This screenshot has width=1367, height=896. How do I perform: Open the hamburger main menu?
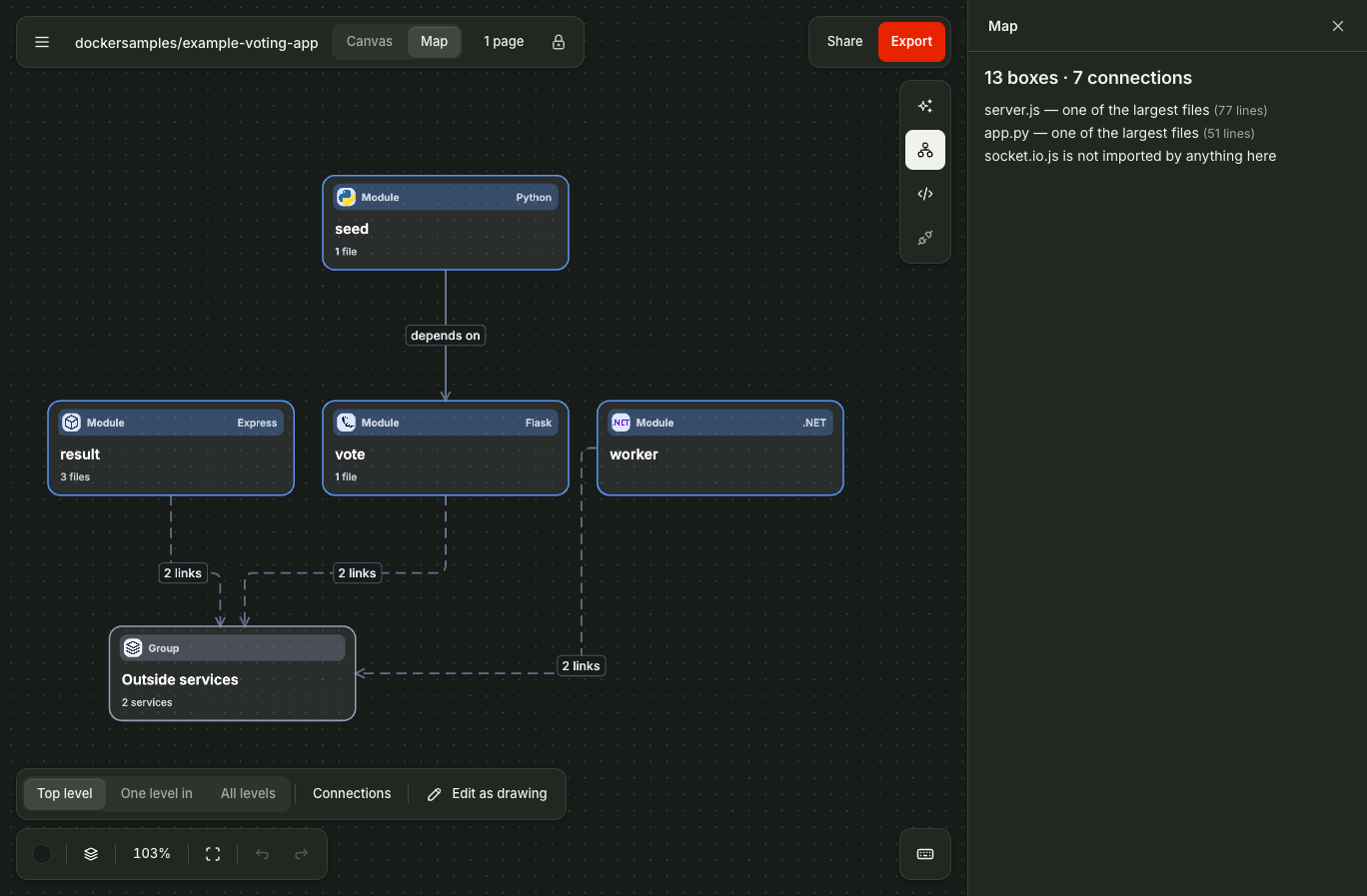(42, 42)
